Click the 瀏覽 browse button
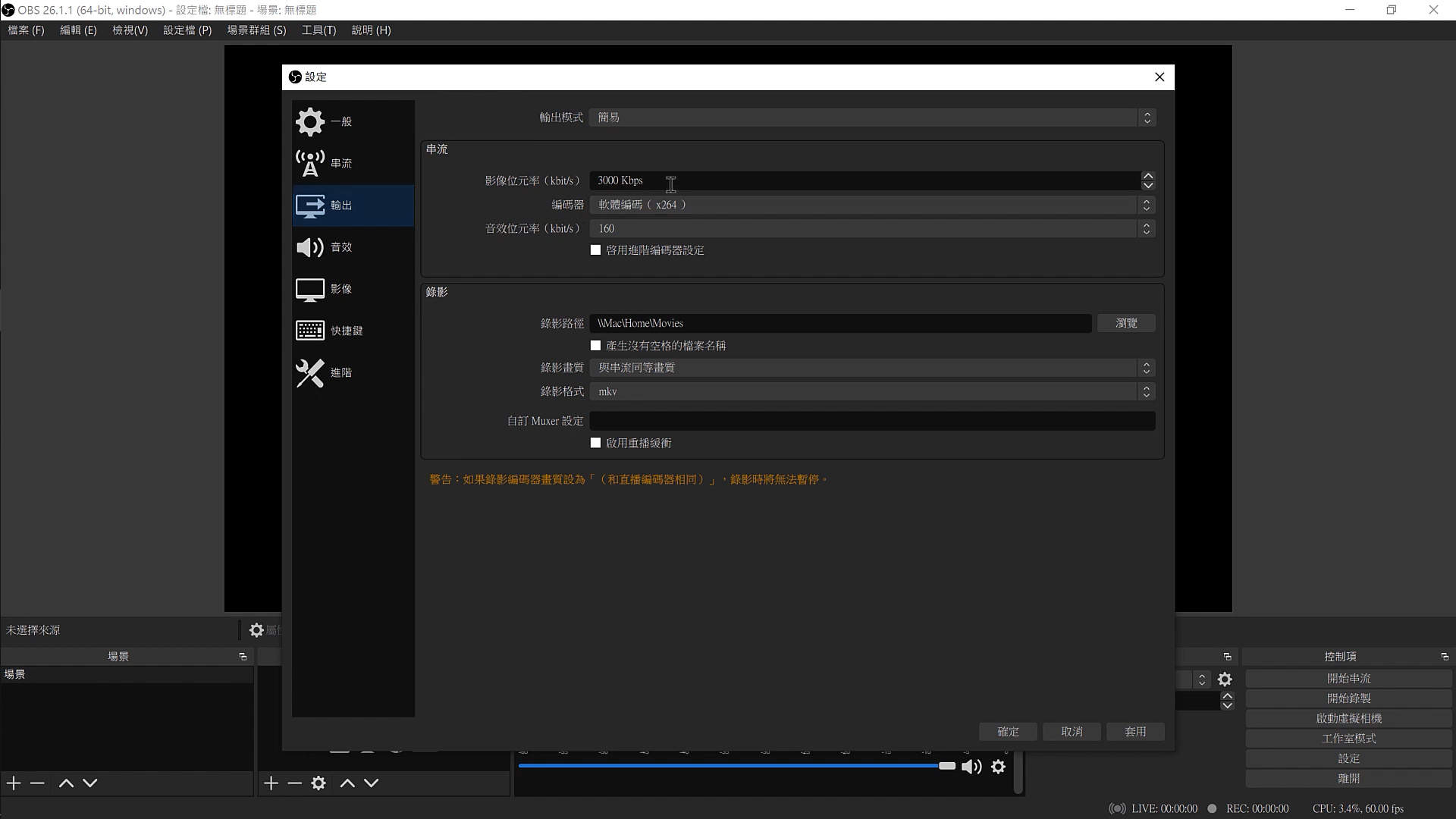Image resolution: width=1456 pixels, height=819 pixels. [1126, 323]
